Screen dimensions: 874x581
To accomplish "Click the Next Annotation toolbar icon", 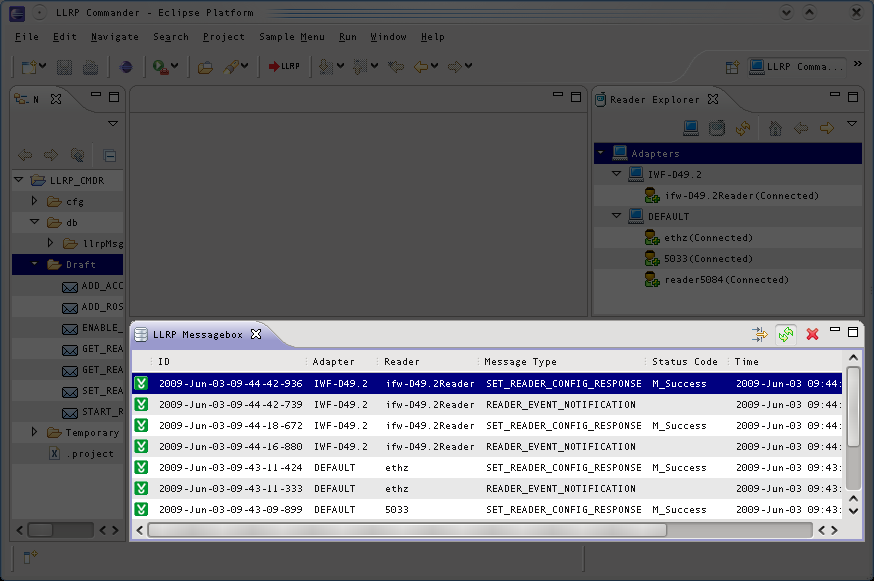I will (327, 67).
